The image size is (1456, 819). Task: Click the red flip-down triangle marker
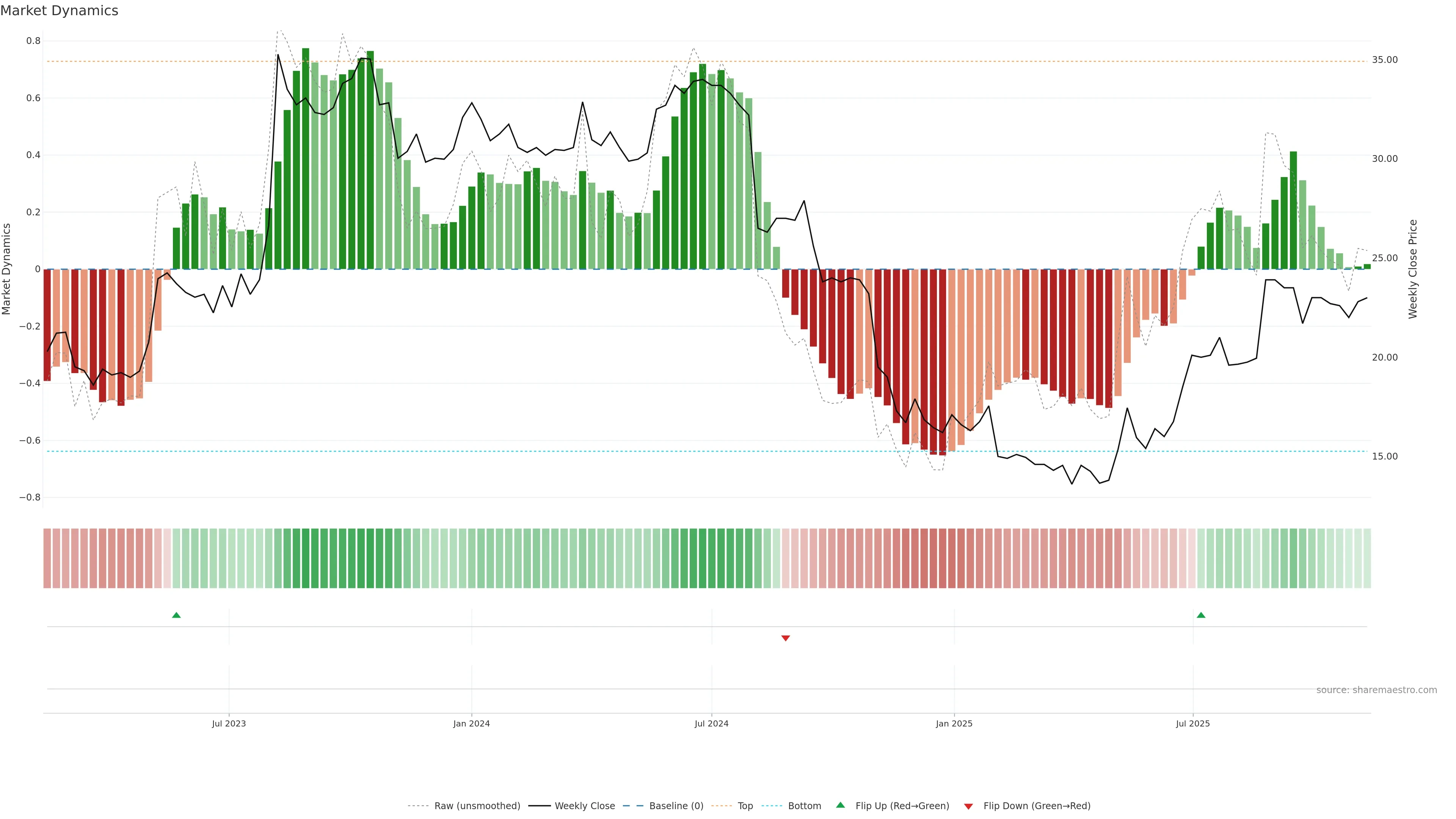(785, 638)
